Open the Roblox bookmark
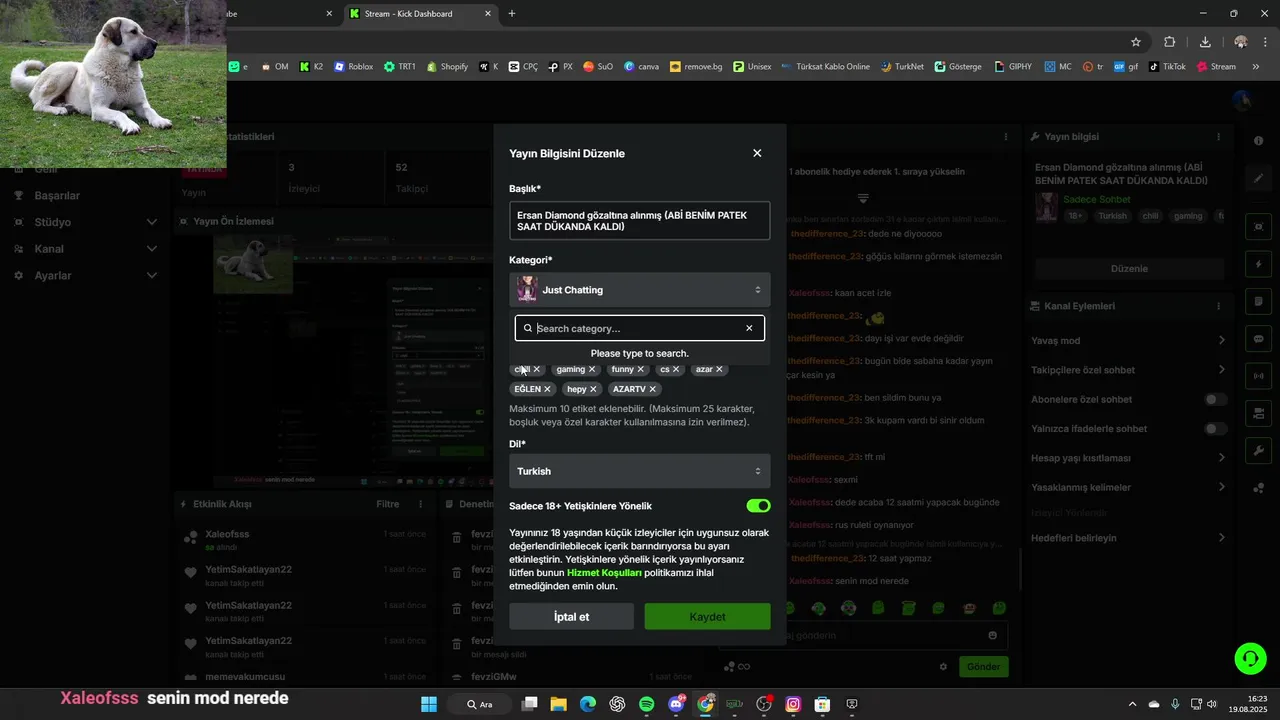The width and height of the screenshot is (1280, 720). coord(354,67)
